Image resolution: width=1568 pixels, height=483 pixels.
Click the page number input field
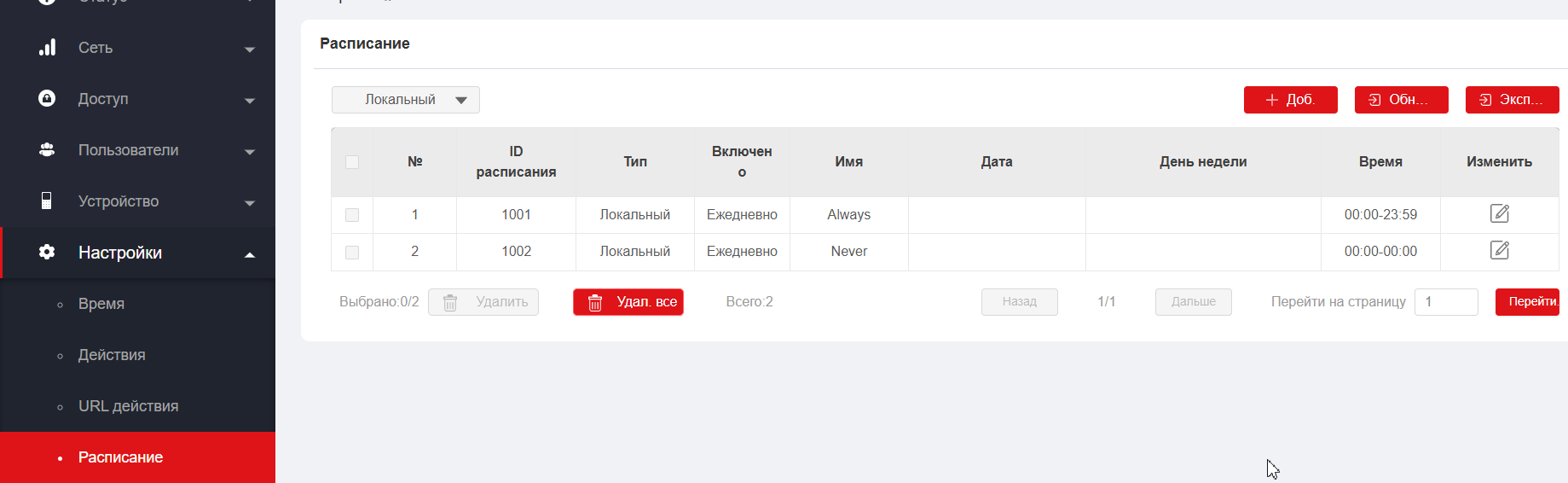(x=1445, y=302)
